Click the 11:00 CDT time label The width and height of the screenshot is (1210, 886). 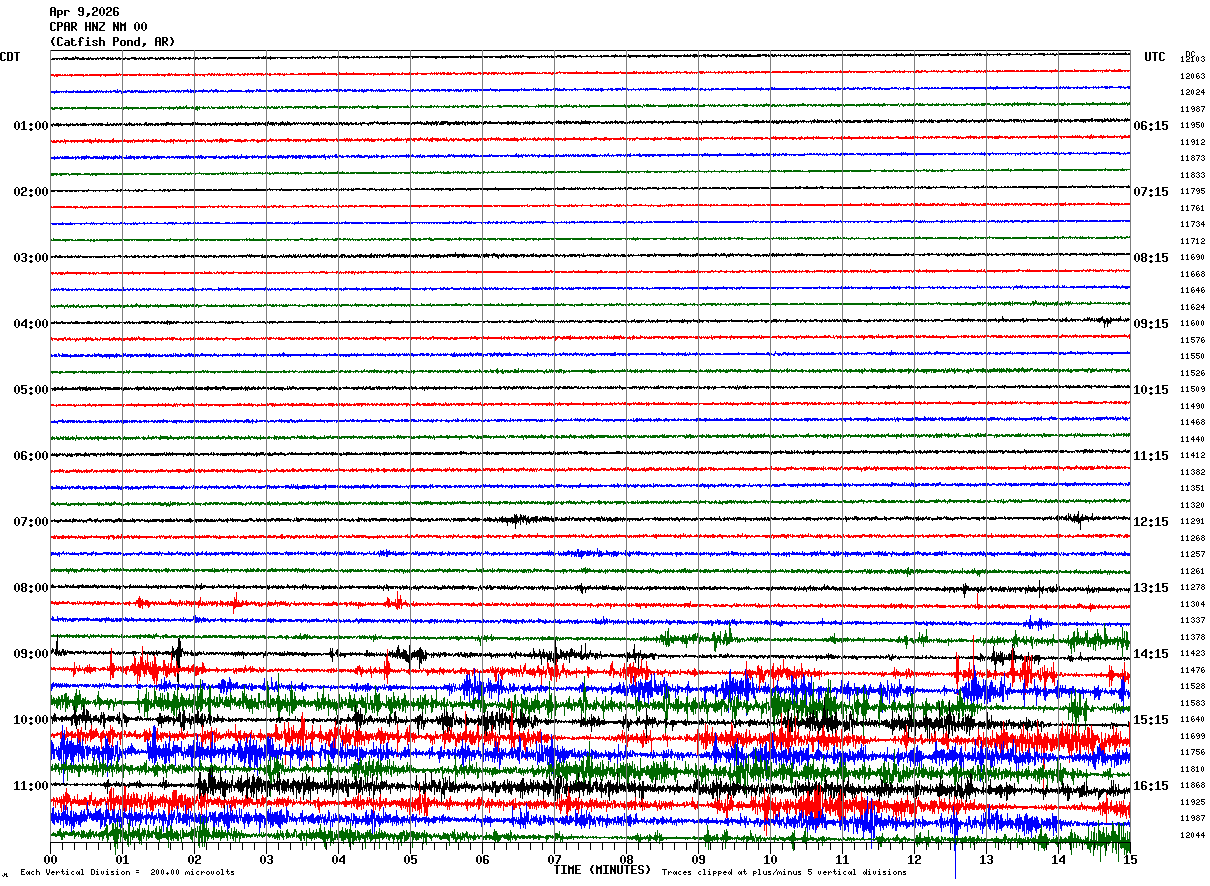31,786
